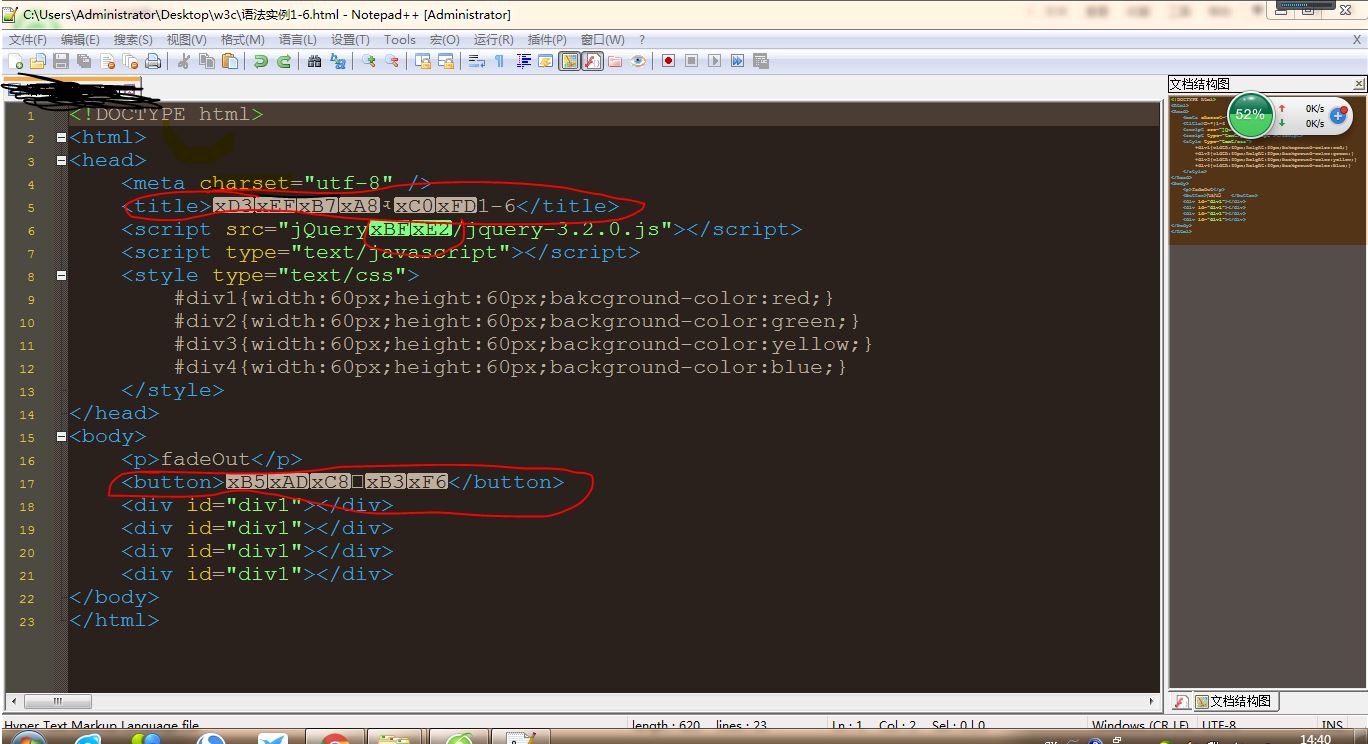Toggle word wrap in the toolbar
This screenshot has height=744, width=1368.
477,61
